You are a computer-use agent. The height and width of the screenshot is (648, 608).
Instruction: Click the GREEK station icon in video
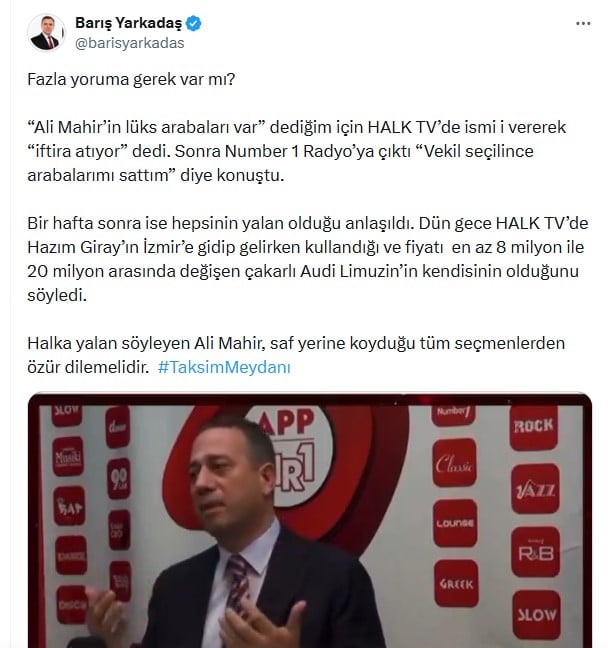click(456, 584)
